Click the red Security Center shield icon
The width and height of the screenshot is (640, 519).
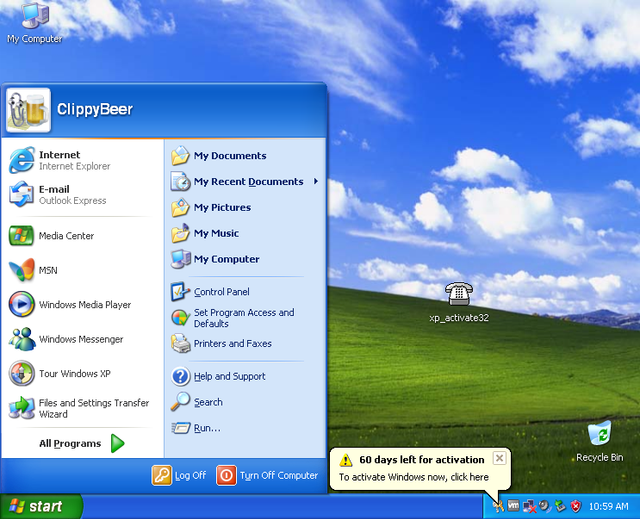point(576,506)
